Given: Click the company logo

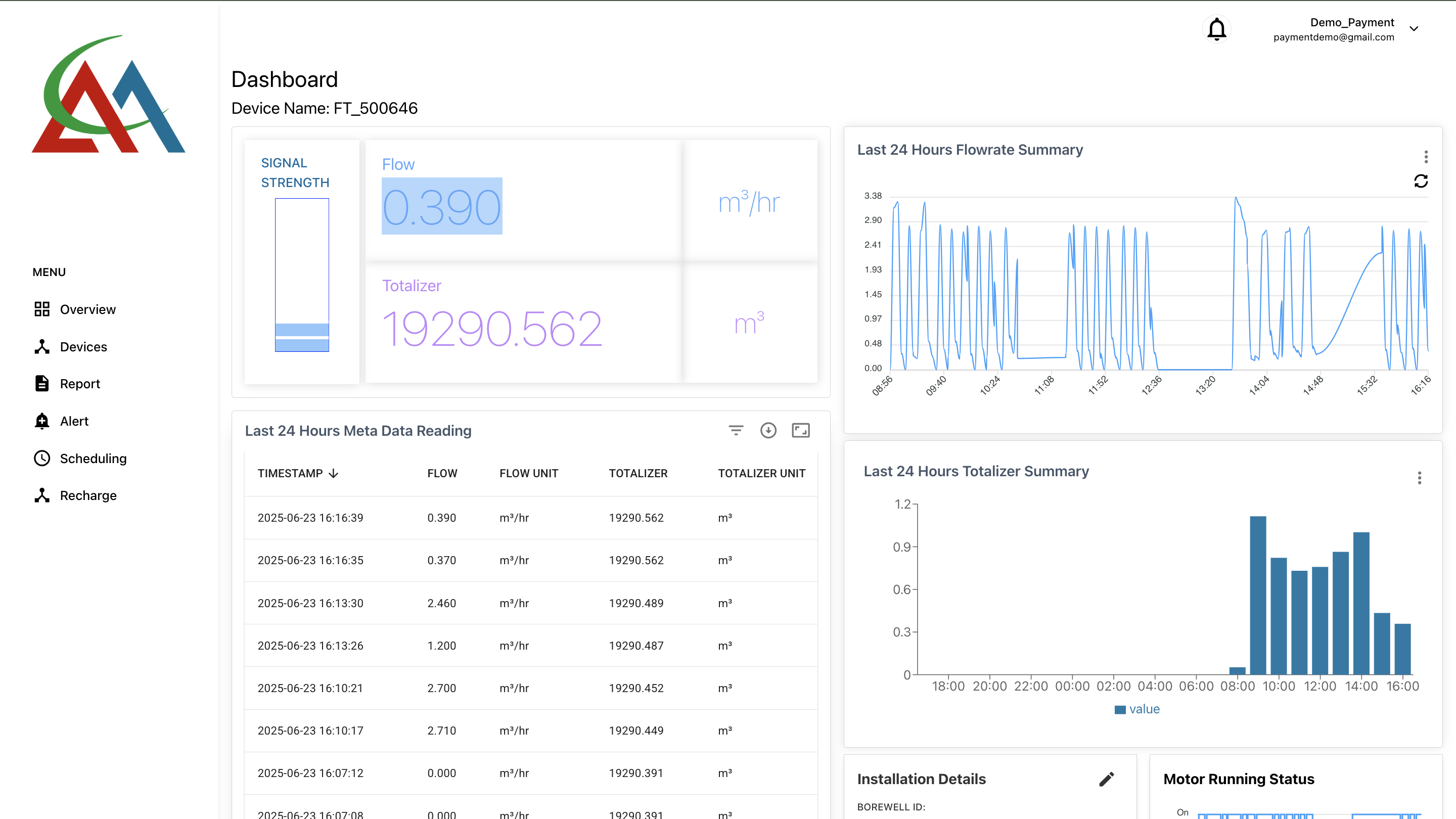Looking at the screenshot, I should (109, 94).
